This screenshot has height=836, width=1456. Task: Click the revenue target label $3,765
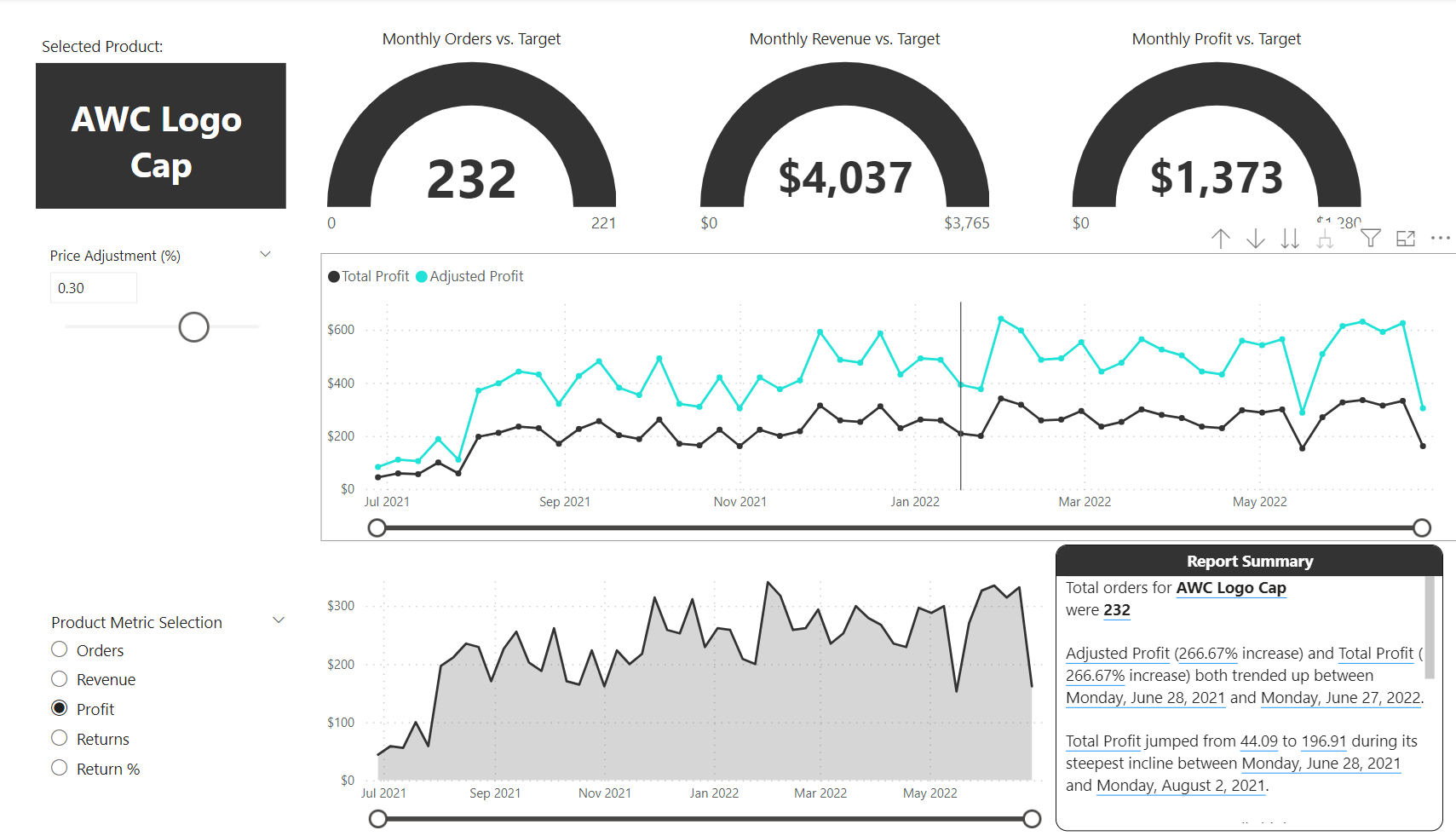pyautogui.click(x=967, y=223)
